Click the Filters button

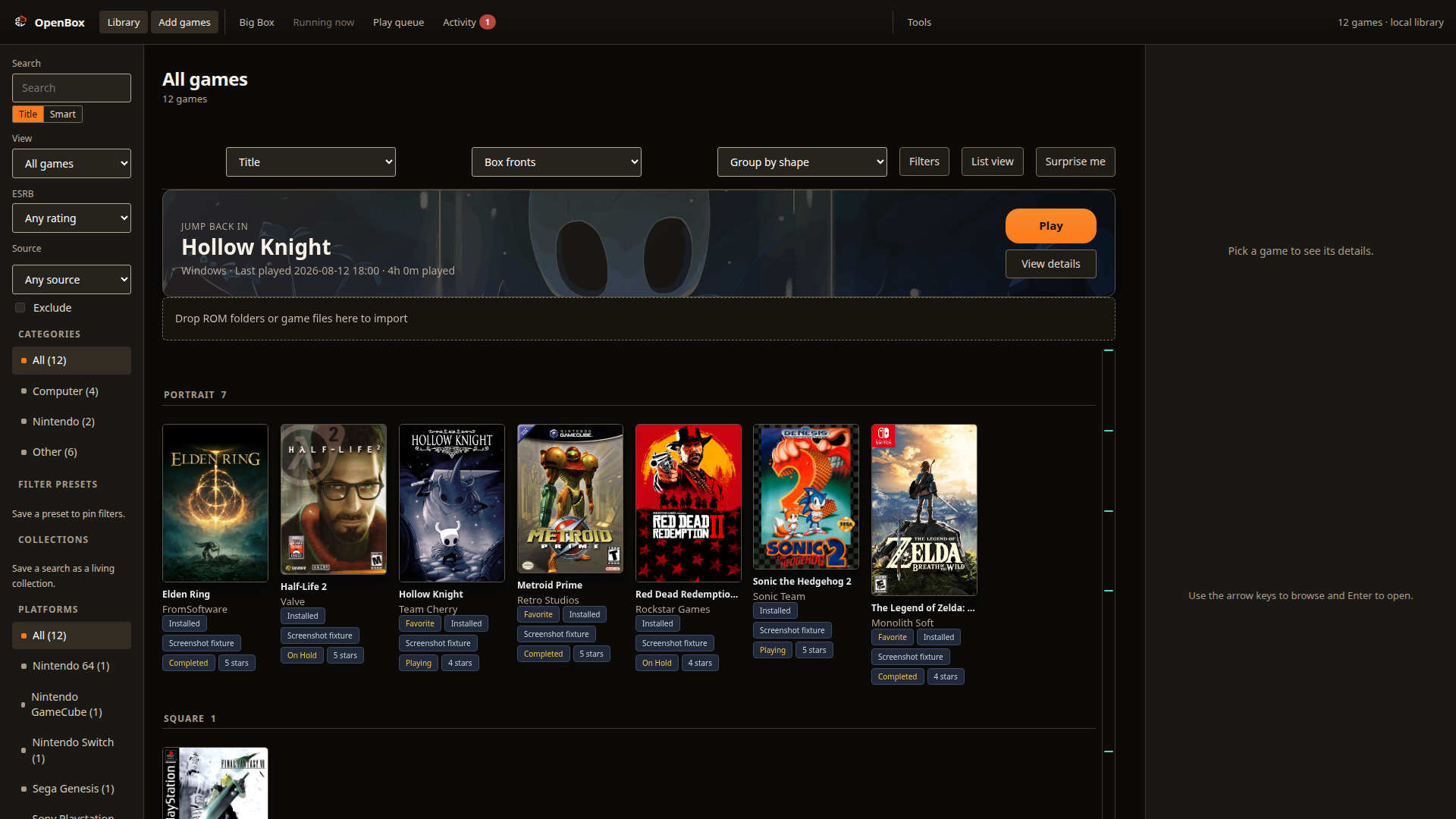[x=924, y=162]
